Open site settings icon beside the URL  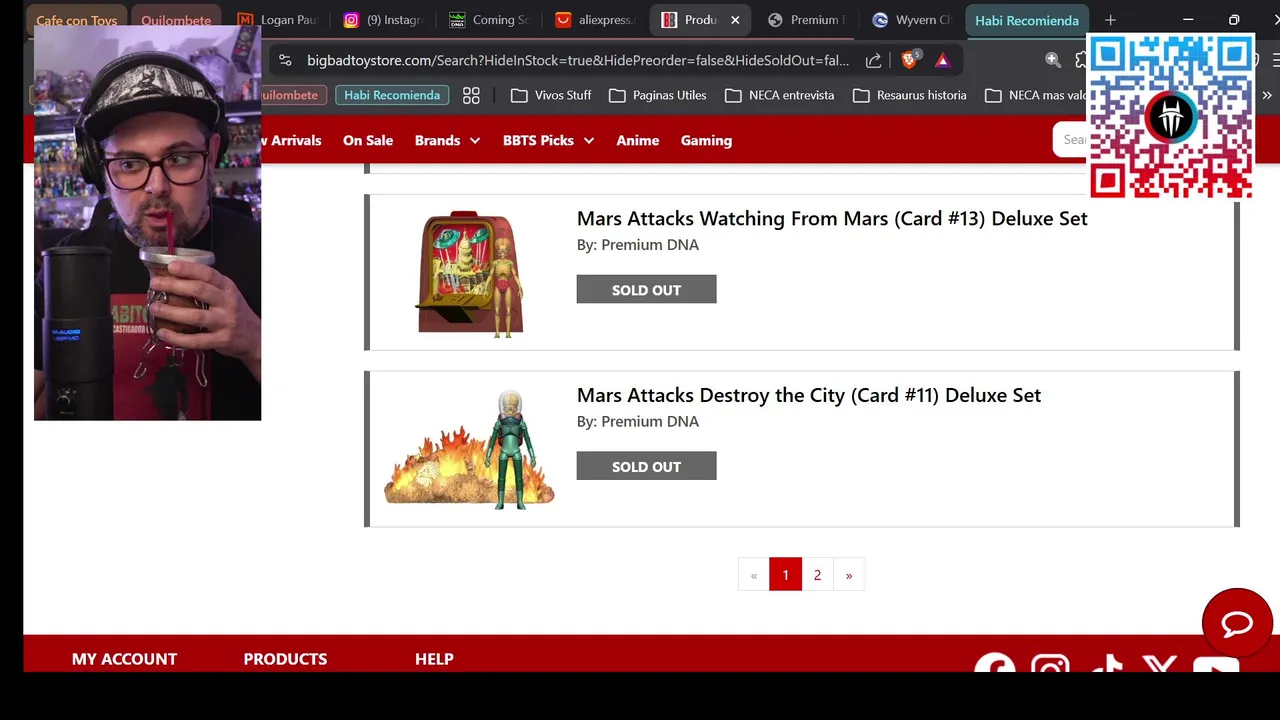pos(285,60)
